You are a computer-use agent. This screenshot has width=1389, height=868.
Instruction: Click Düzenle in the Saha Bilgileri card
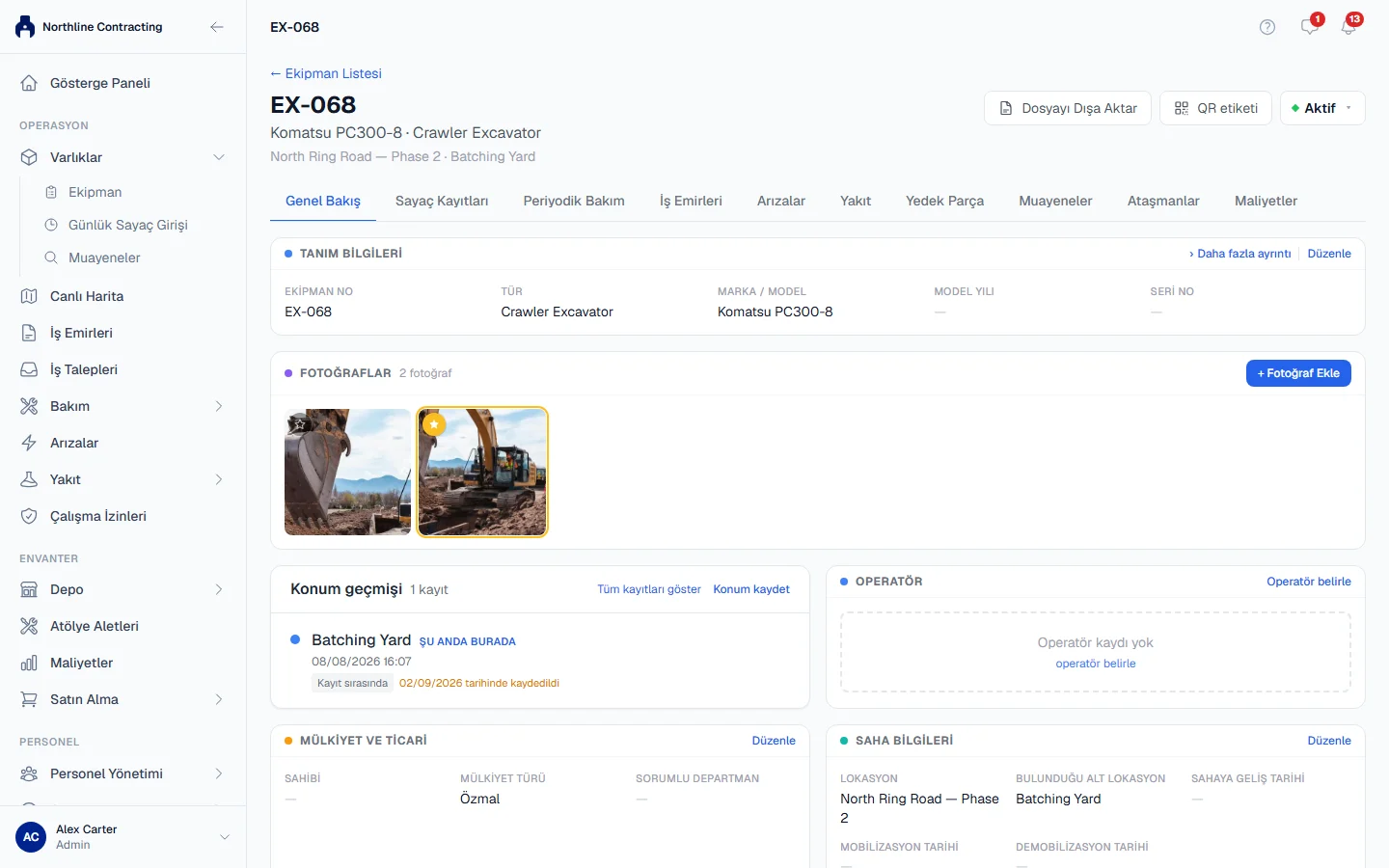(x=1329, y=741)
